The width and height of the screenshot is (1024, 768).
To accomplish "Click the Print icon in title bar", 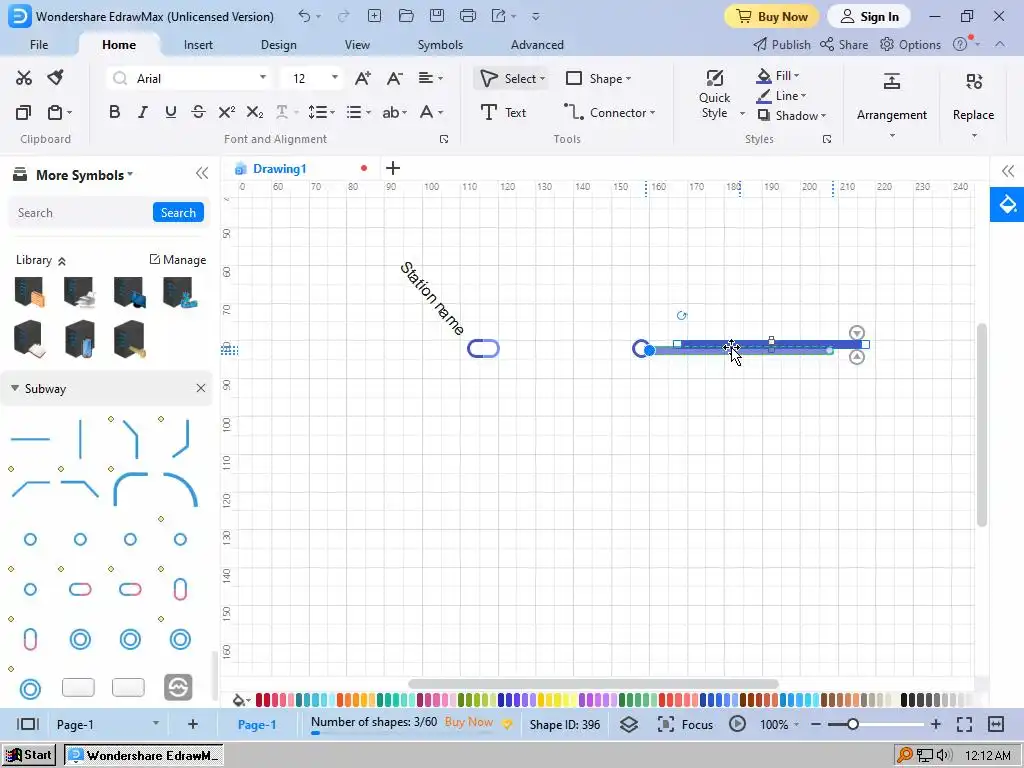I will (468, 16).
